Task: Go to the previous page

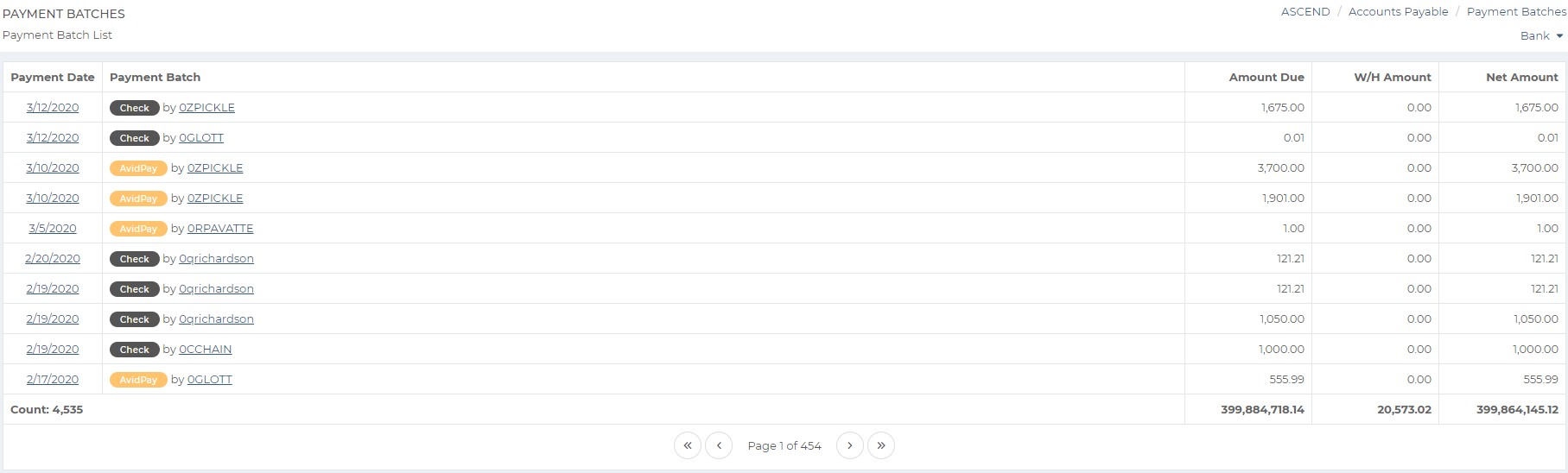Action: [x=719, y=445]
